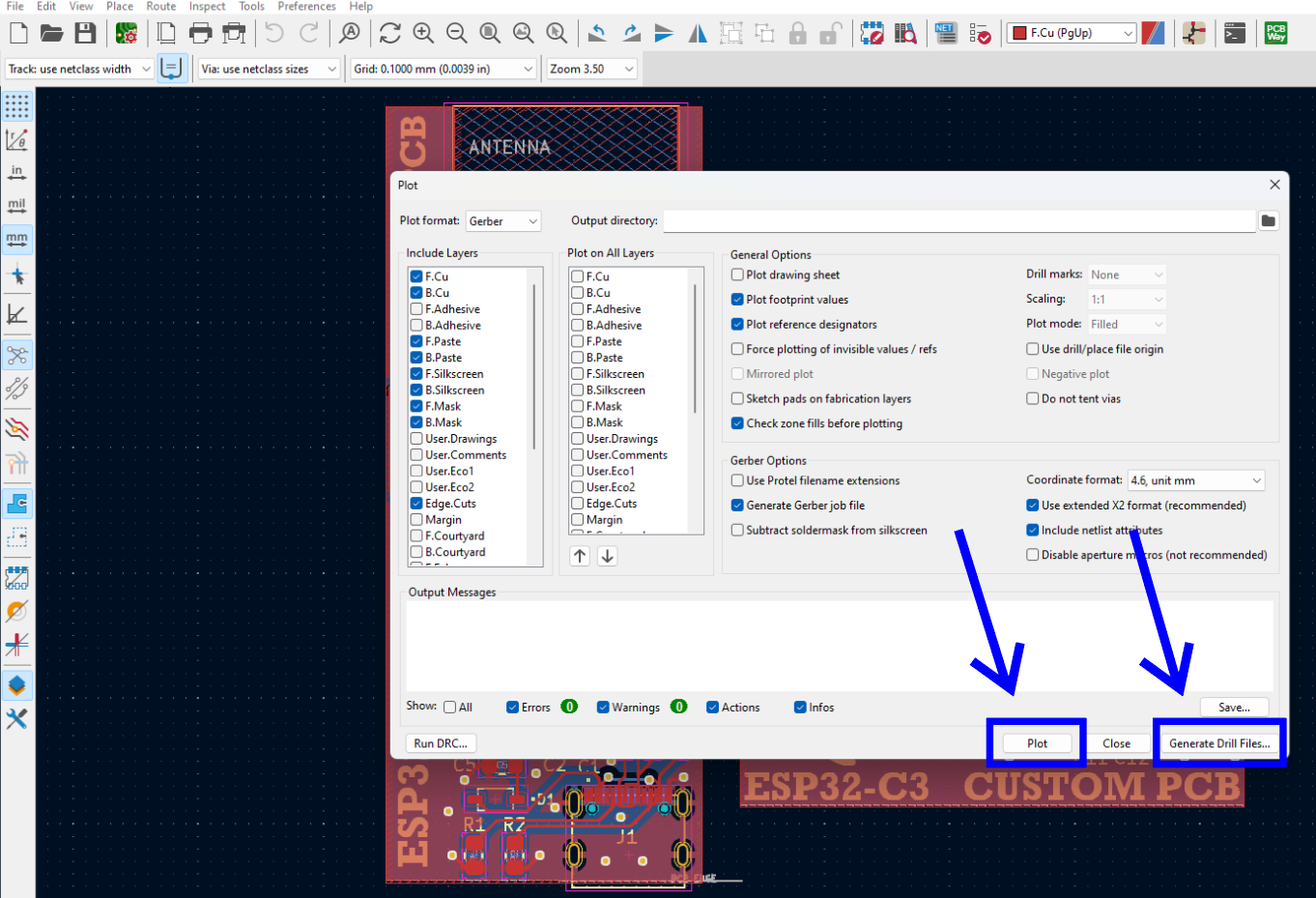Create a new board with the New icon

[18, 34]
